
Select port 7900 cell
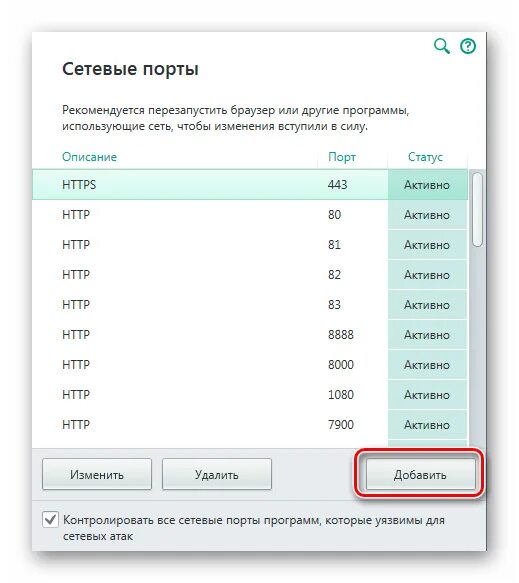click(x=341, y=425)
